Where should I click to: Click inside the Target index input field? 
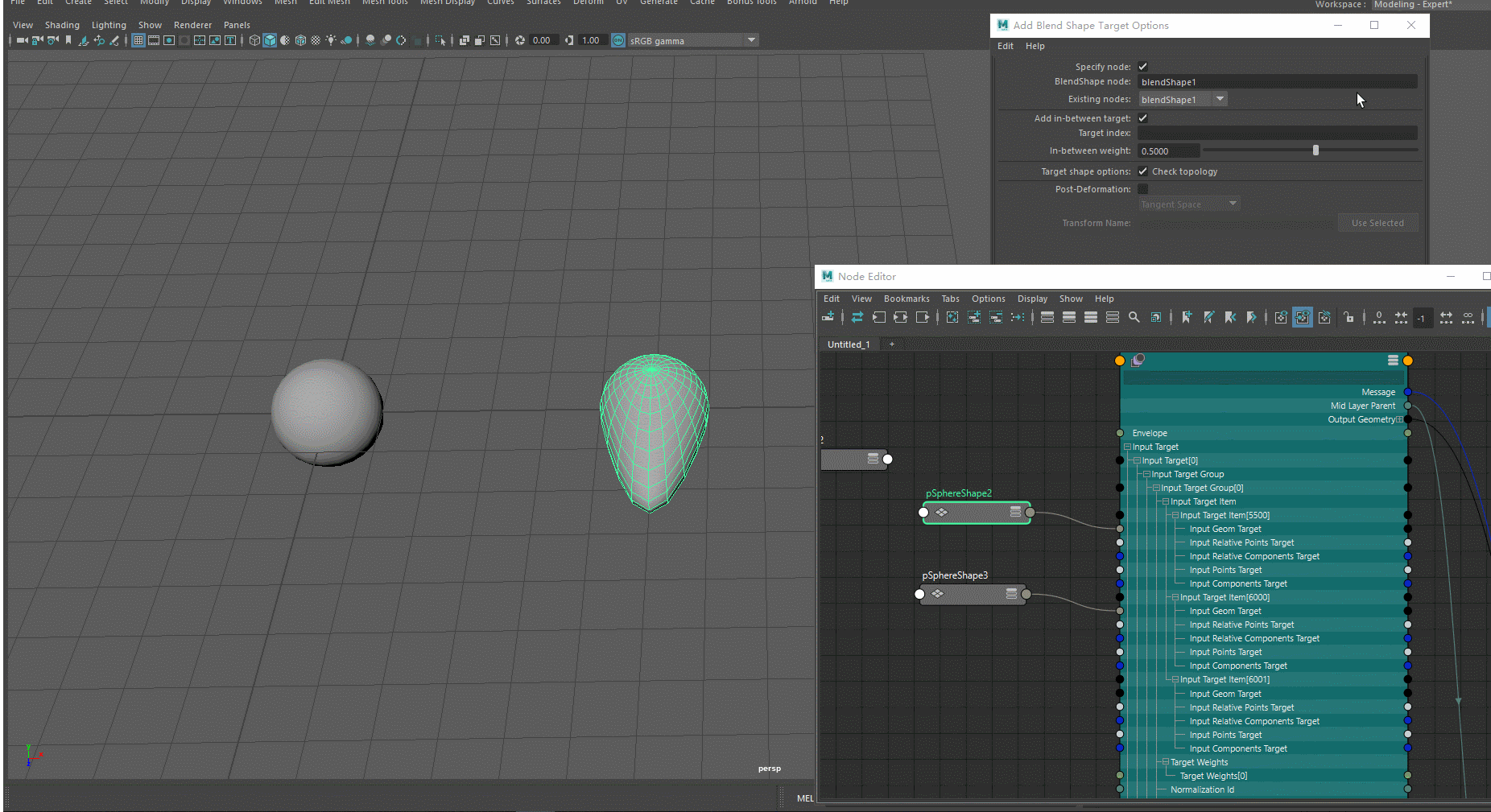coord(1277,132)
